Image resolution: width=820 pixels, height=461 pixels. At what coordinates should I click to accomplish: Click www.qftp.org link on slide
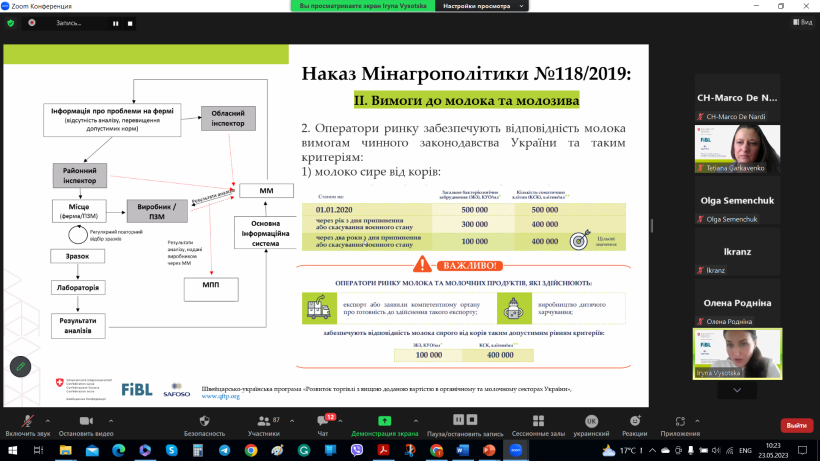coord(220,396)
